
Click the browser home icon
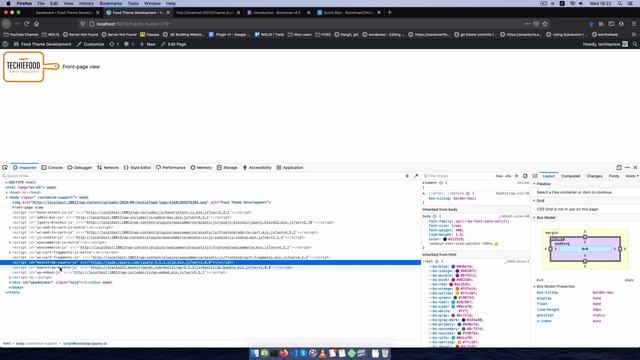point(37,24)
